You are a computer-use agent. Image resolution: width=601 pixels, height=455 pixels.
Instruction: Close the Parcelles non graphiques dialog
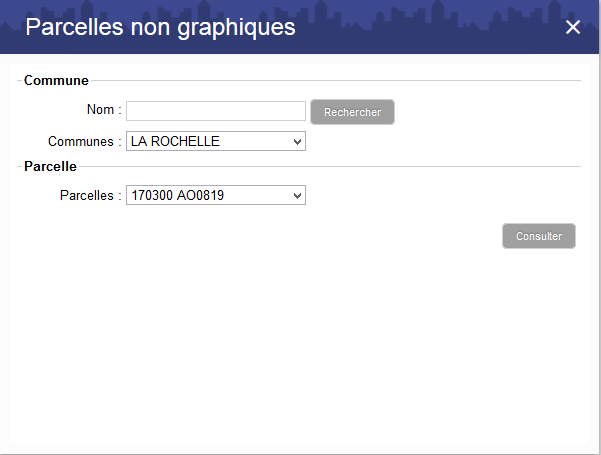tap(573, 27)
